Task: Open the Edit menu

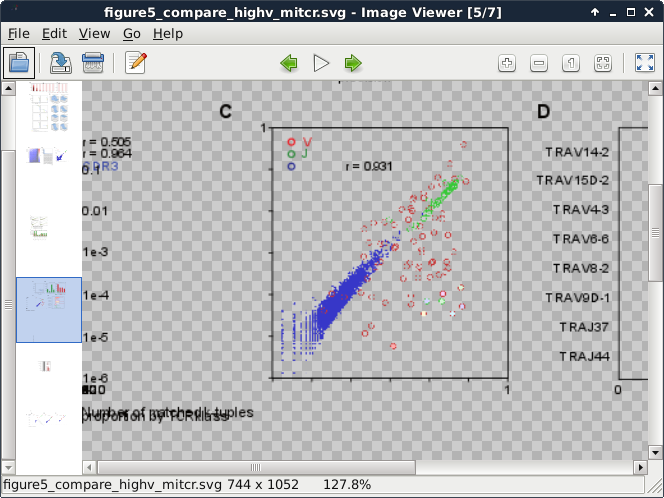Action: [x=54, y=33]
